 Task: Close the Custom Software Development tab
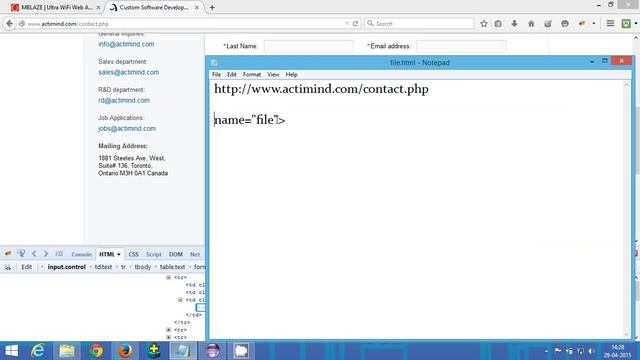[197, 7]
